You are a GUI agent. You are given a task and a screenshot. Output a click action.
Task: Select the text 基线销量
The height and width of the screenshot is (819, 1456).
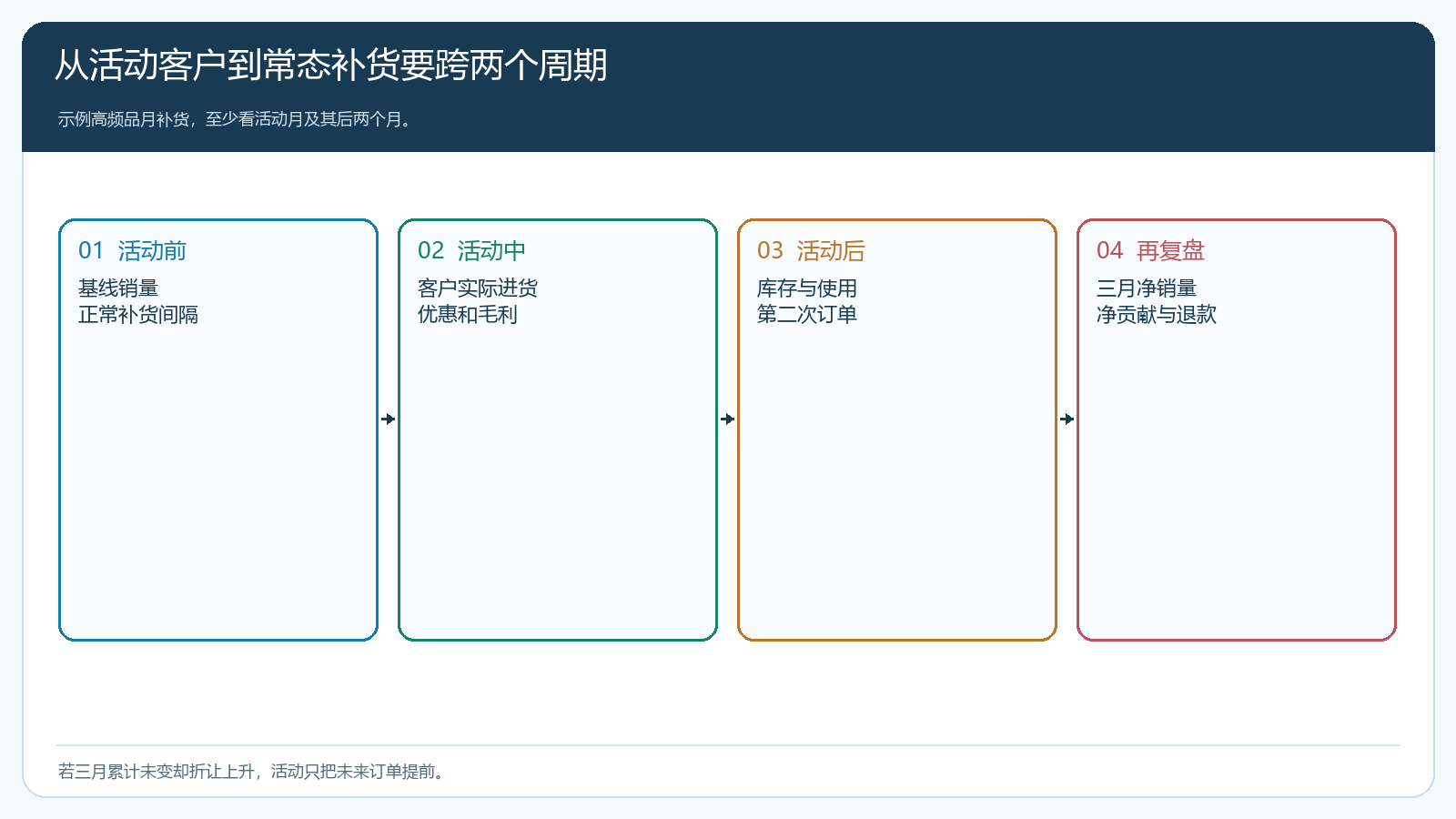tap(118, 288)
